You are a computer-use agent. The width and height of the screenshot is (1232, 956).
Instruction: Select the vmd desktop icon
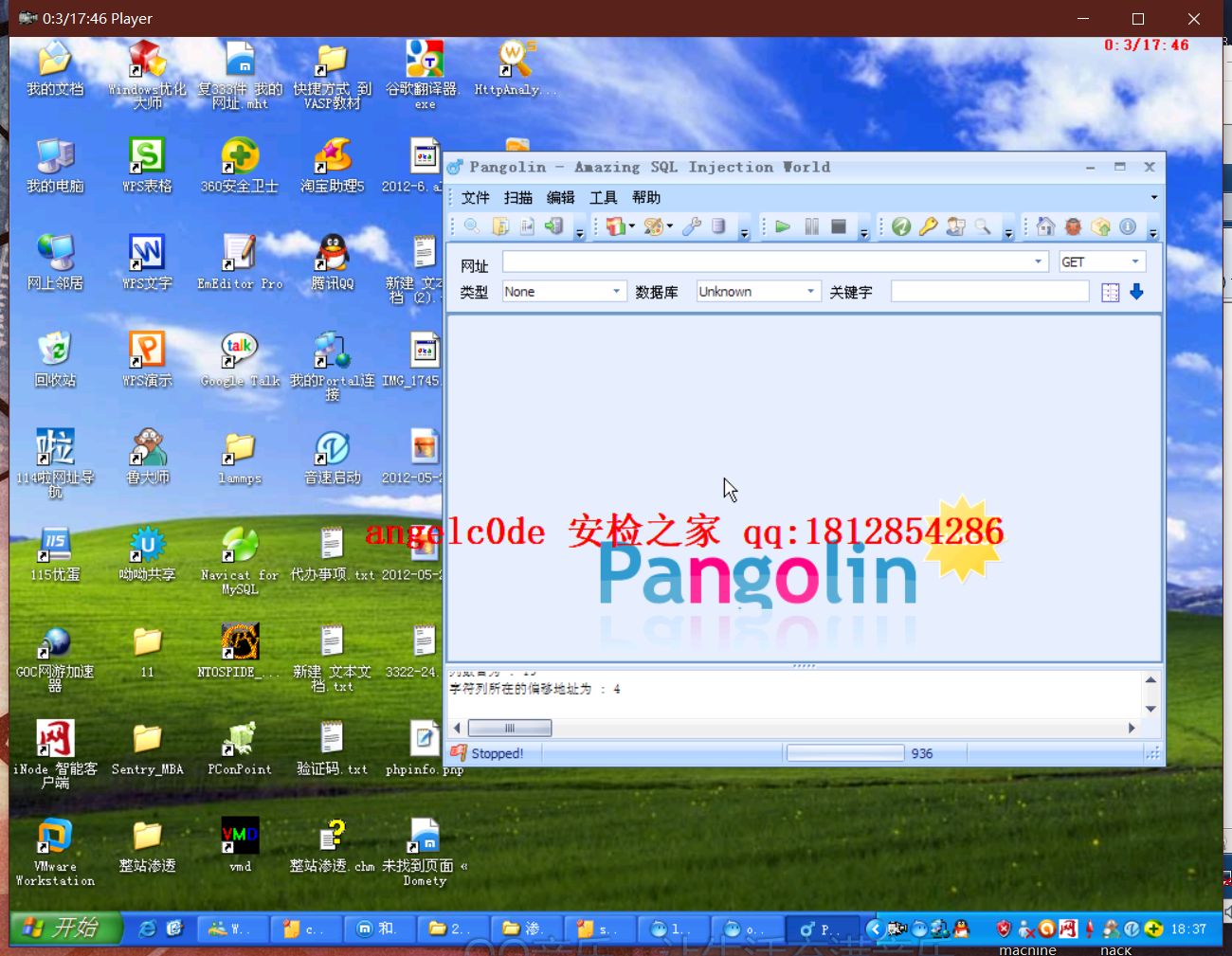point(240,844)
